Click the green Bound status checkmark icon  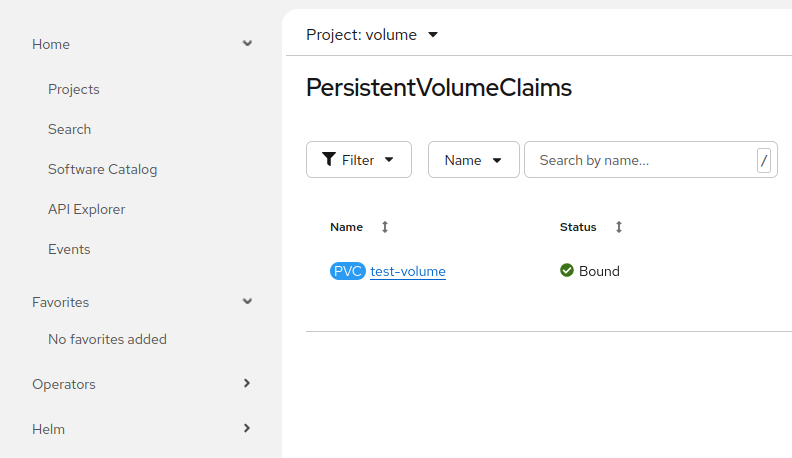[567, 271]
